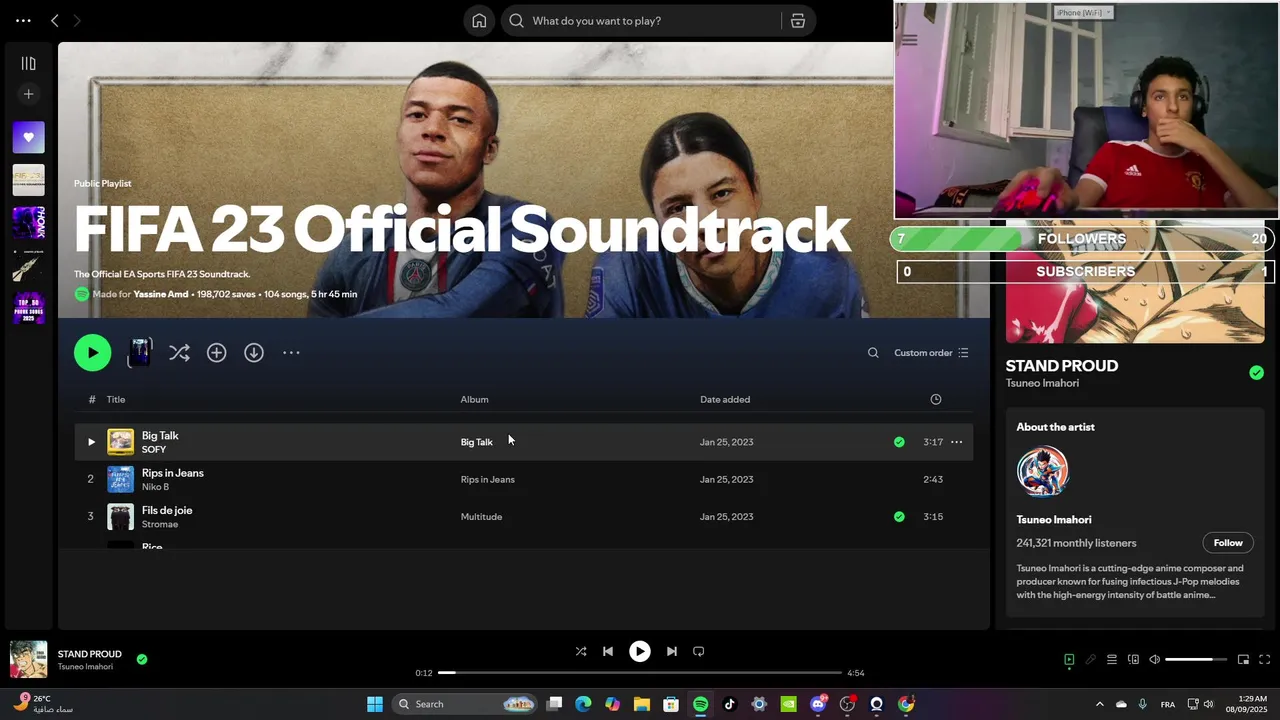Expand system tray hidden icons chevron
1280x720 pixels.
(x=1100, y=704)
